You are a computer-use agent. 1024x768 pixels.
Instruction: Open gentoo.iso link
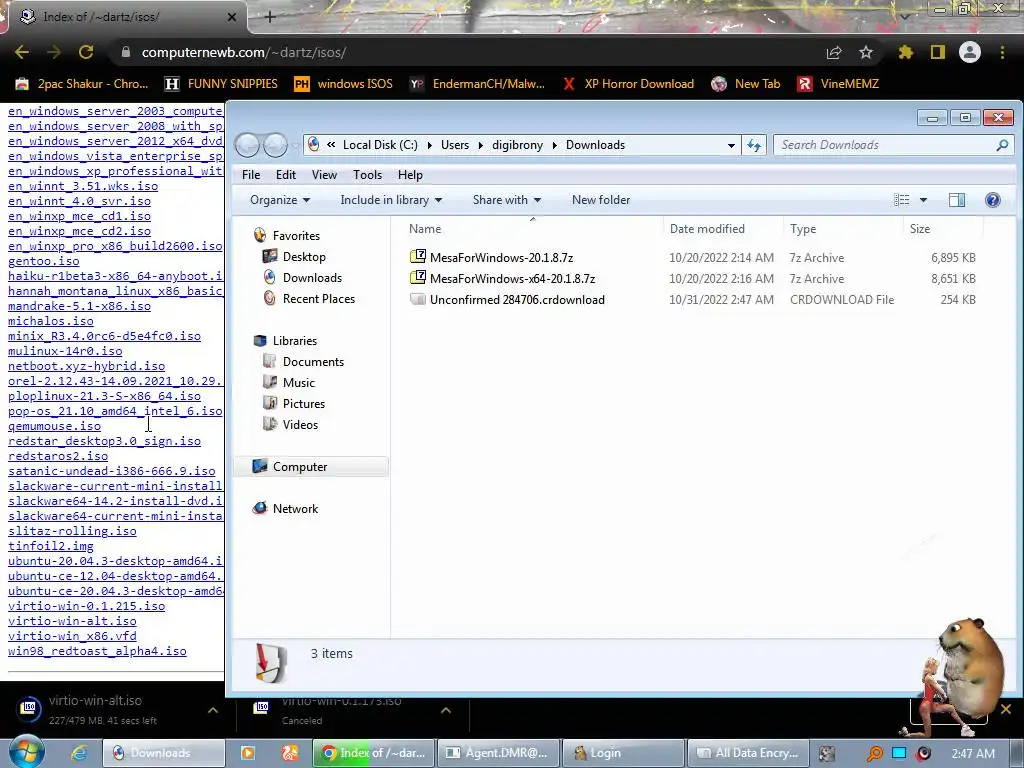44,261
